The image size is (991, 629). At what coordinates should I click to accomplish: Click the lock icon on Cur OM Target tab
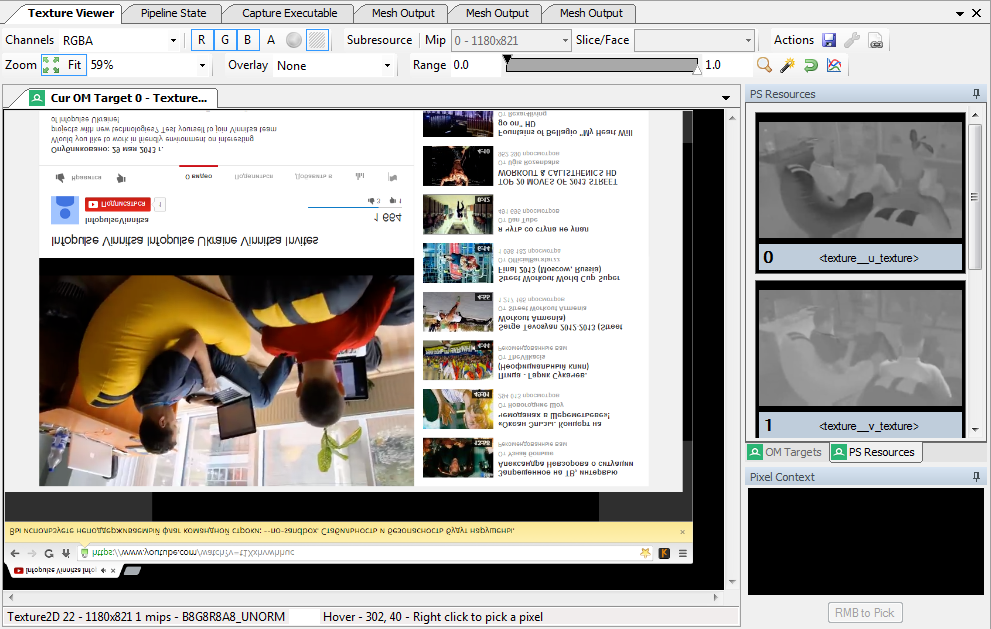tap(37, 98)
